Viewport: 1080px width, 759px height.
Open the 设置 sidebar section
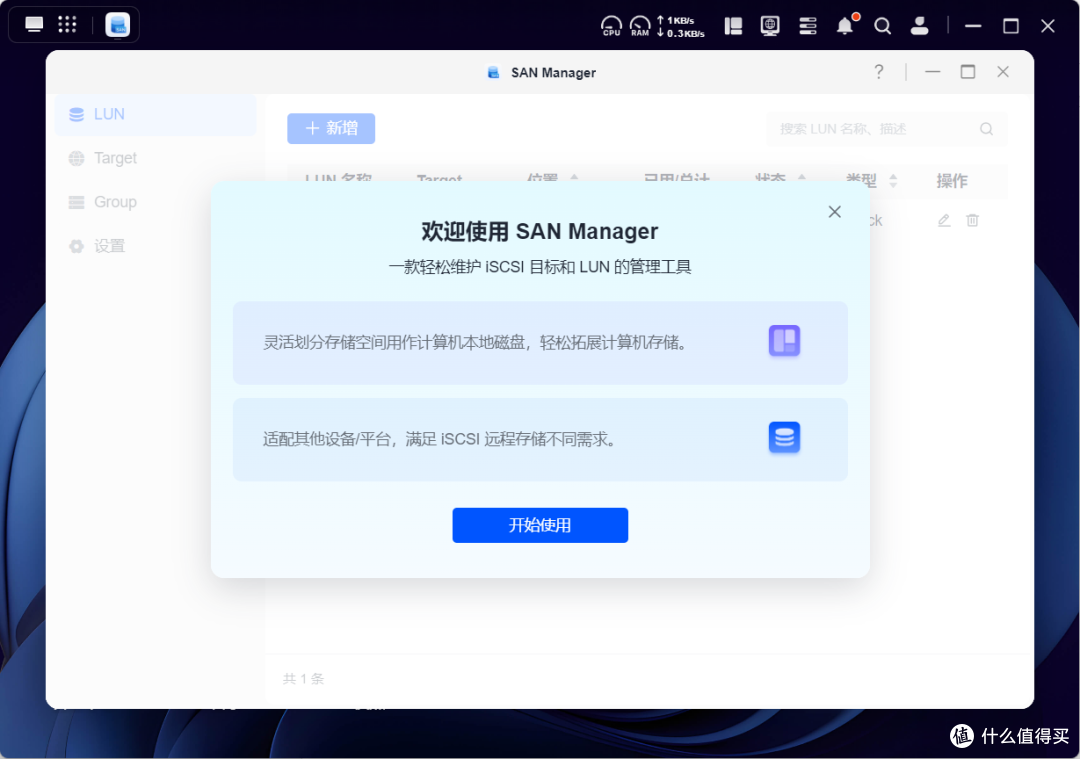tap(155, 246)
